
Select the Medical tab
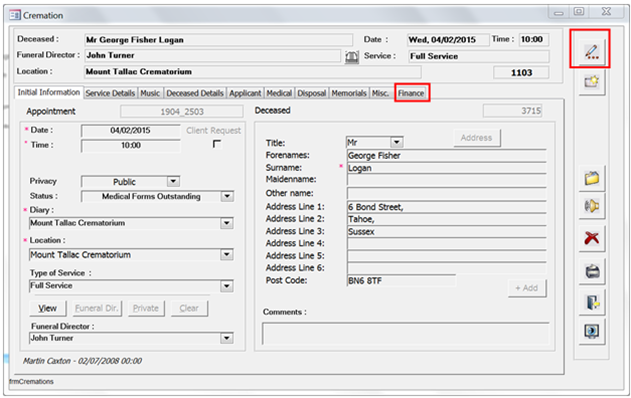coord(279,93)
